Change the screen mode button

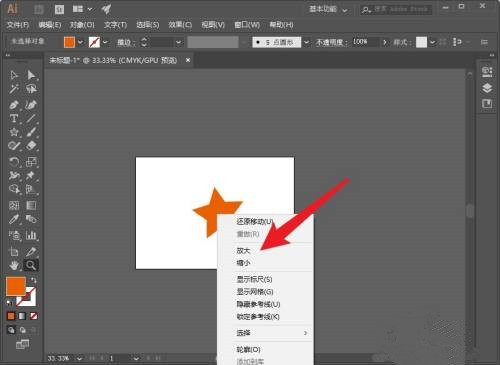click(22, 344)
